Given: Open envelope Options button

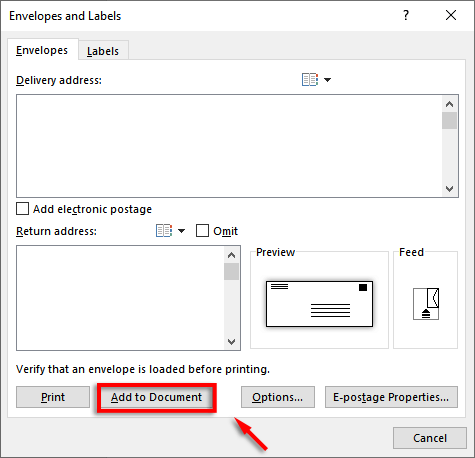Looking at the screenshot, I should (278, 397).
